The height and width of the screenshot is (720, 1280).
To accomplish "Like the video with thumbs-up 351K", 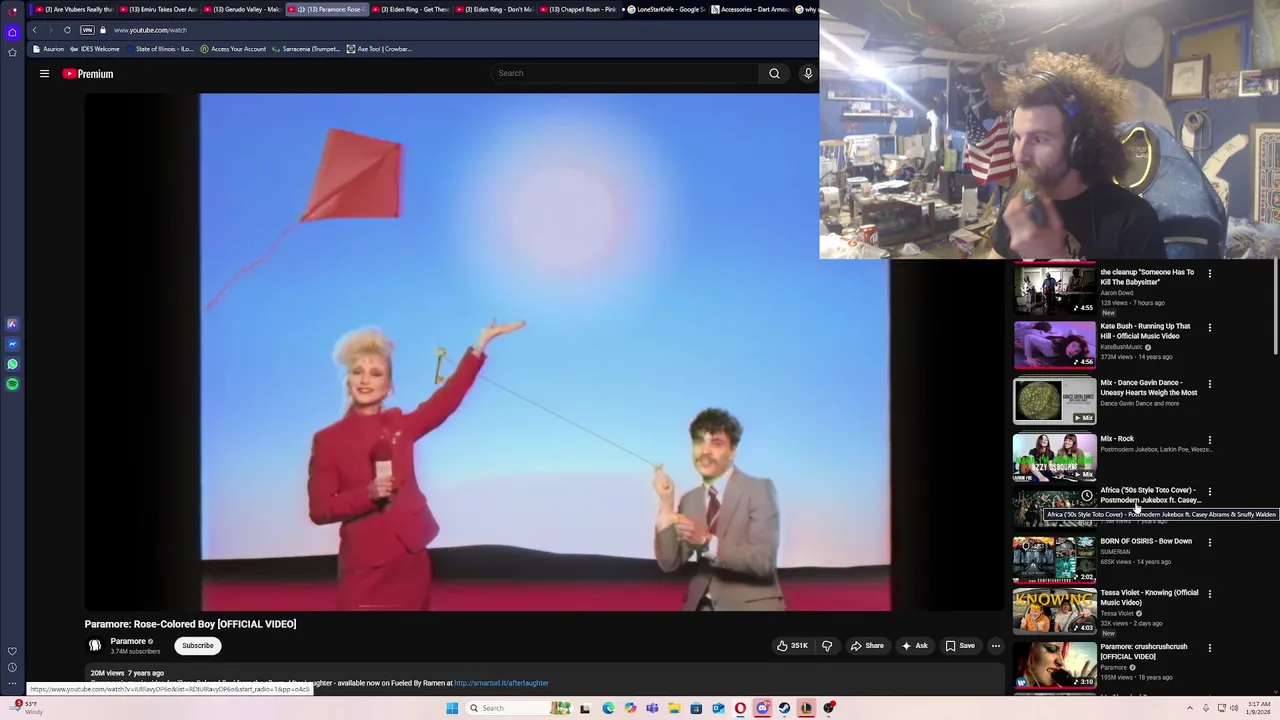I will 792,646.
